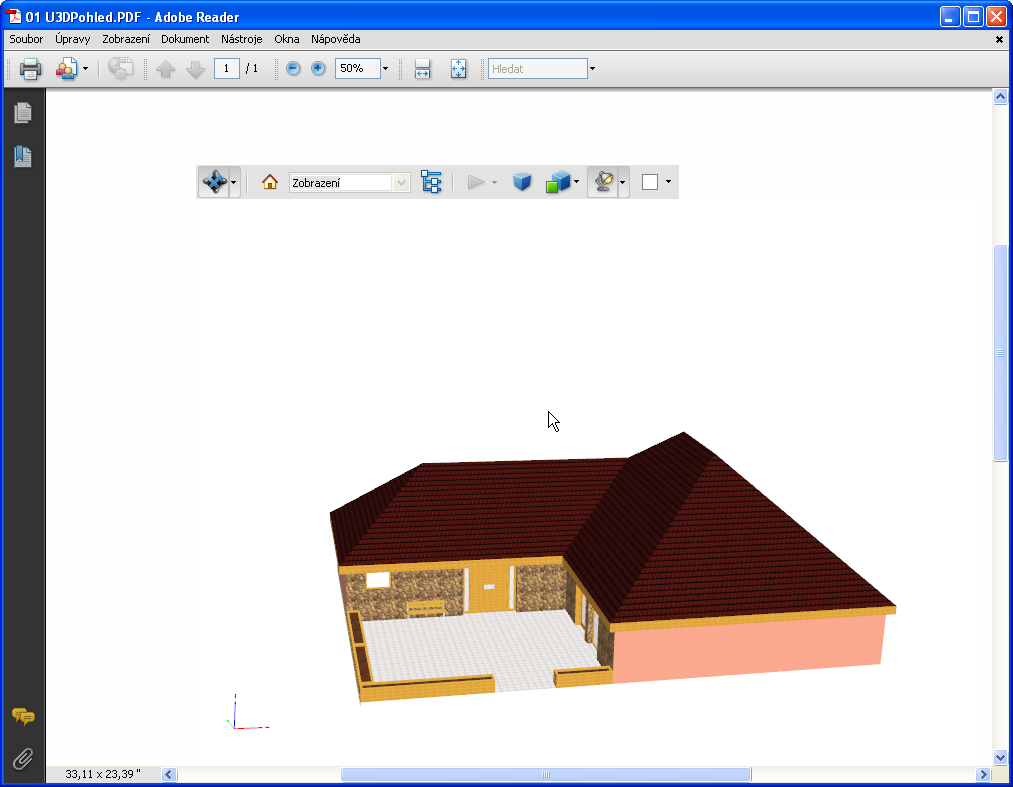Click the fit page button
Screen dimensions: 1013x787
tap(458, 68)
